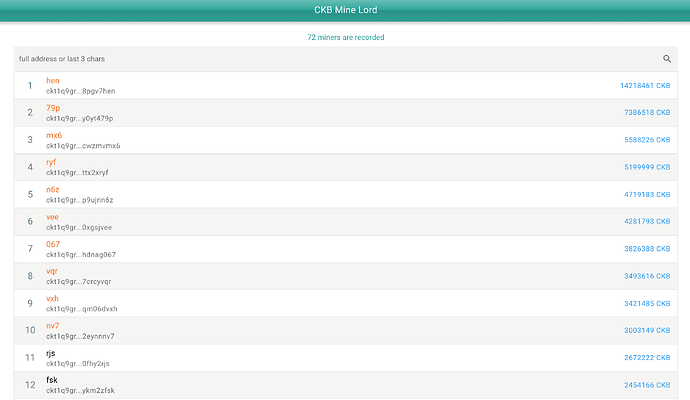Select miner 067 in rank 7
This screenshot has height=400, width=690.
coord(53,244)
